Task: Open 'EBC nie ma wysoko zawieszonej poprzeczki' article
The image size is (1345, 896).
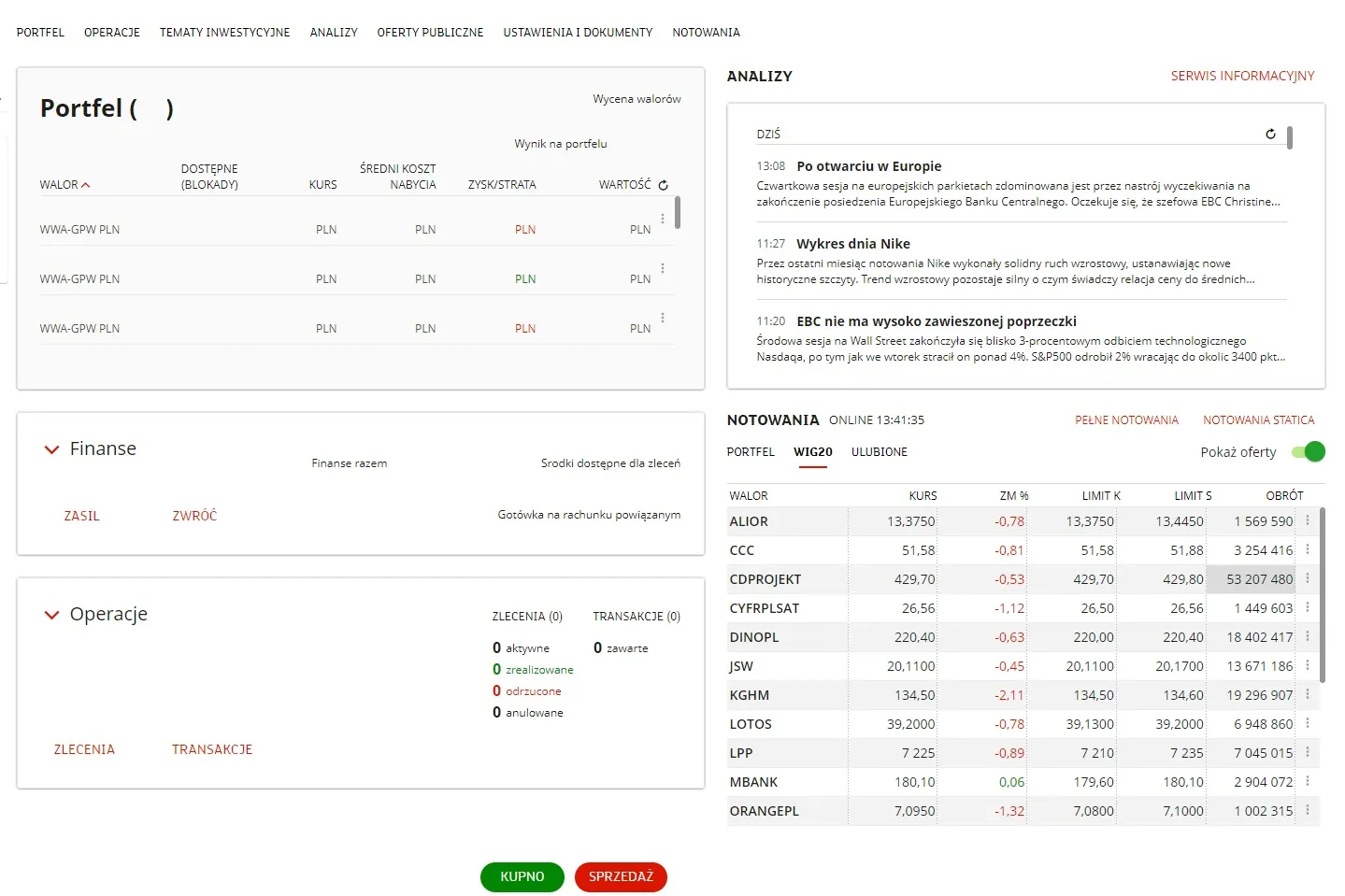Action: point(937,321)
